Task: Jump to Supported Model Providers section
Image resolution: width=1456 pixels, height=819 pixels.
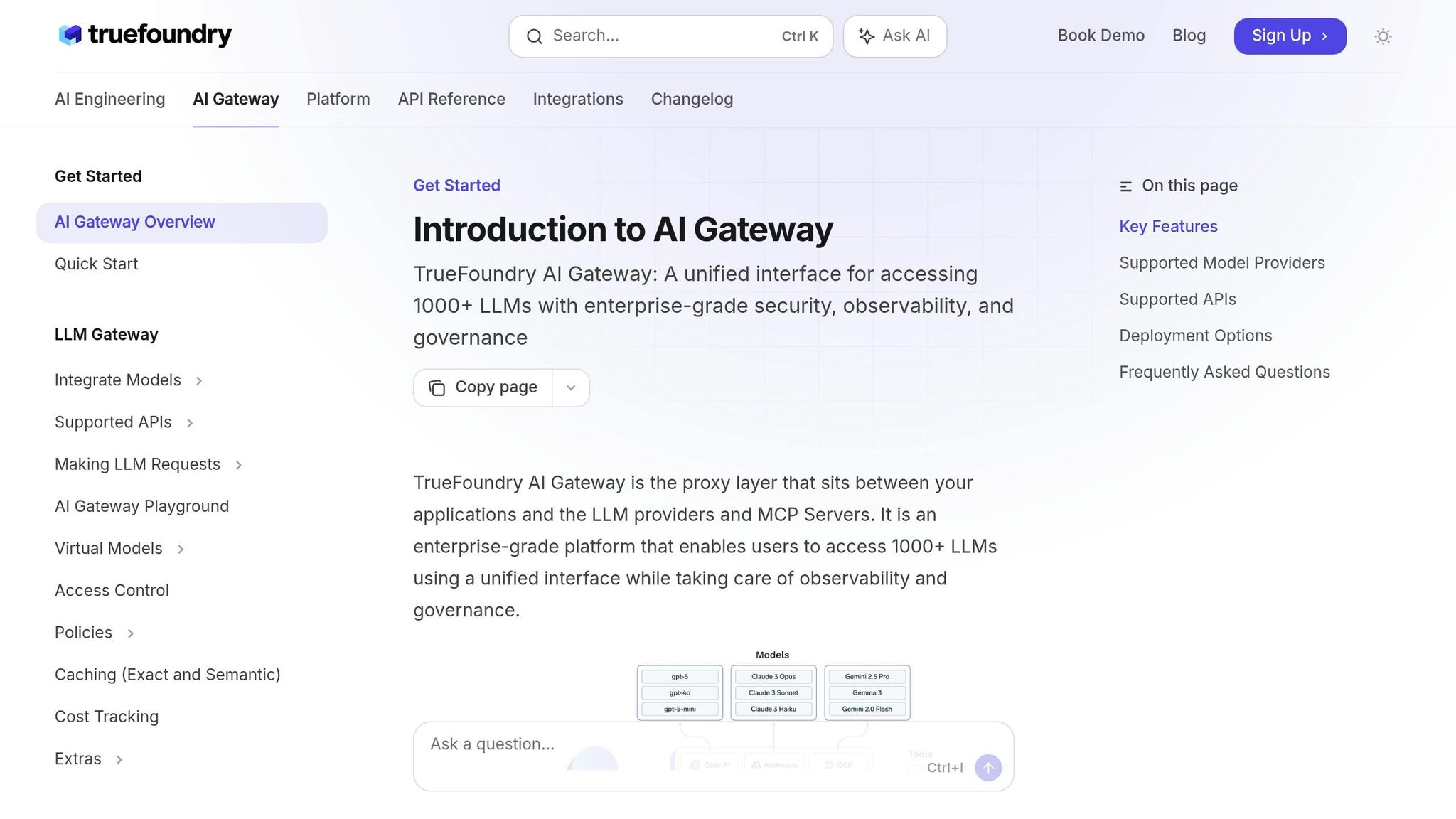Action: (1222, 263)
